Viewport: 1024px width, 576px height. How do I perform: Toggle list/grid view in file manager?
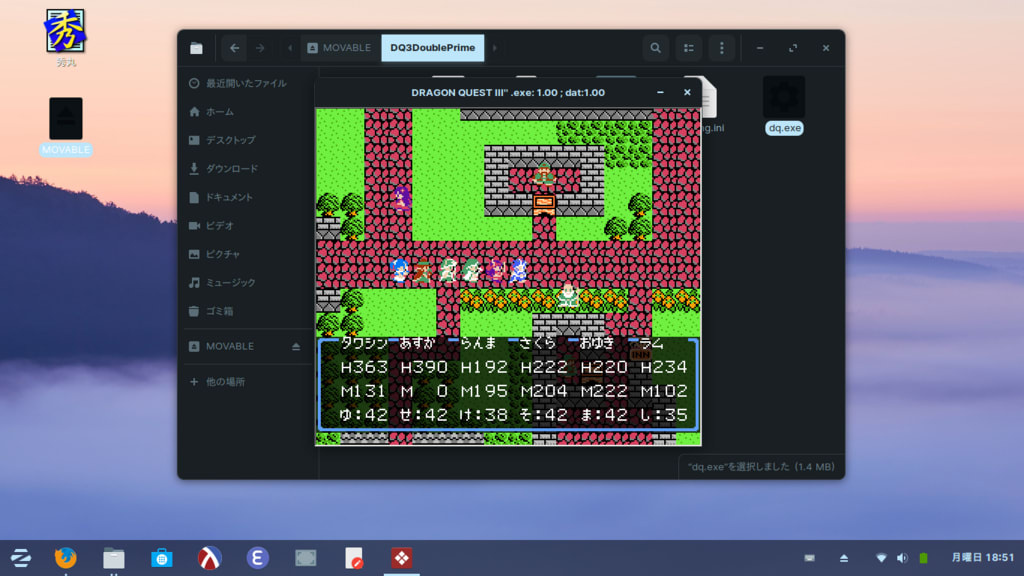[688, 48]
